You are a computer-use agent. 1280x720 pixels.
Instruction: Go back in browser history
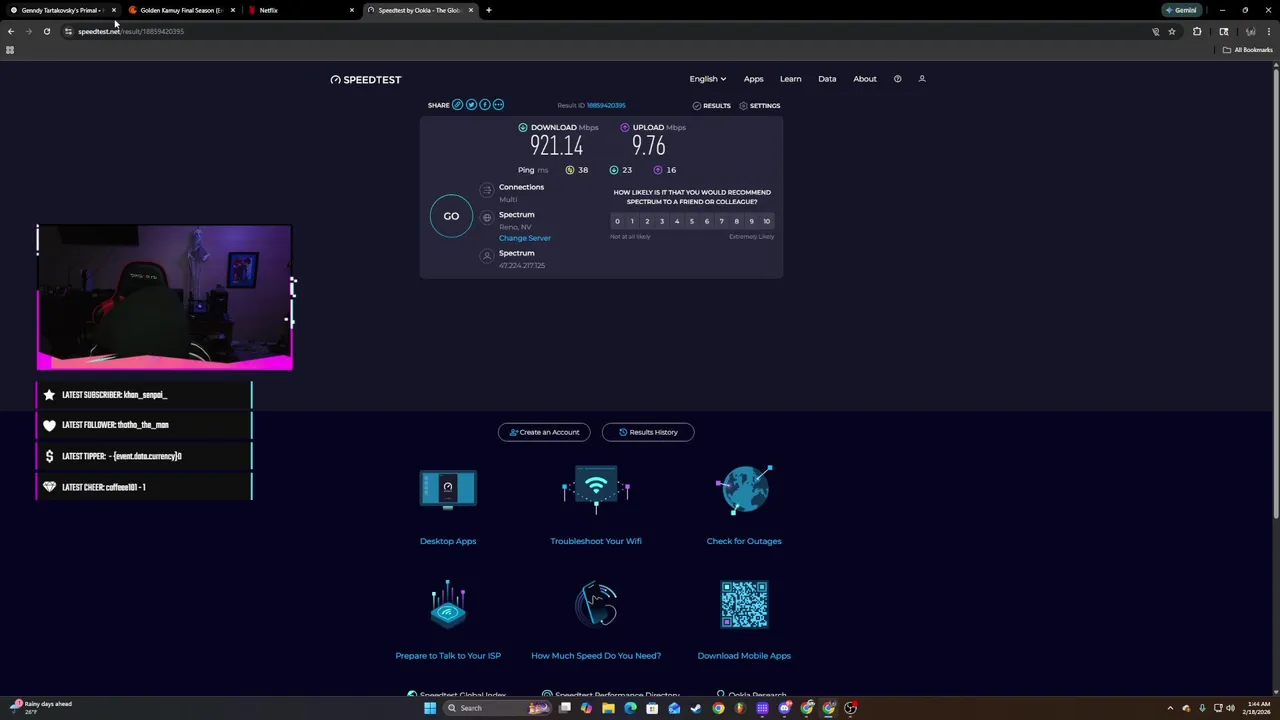click(x=11, y=31)
